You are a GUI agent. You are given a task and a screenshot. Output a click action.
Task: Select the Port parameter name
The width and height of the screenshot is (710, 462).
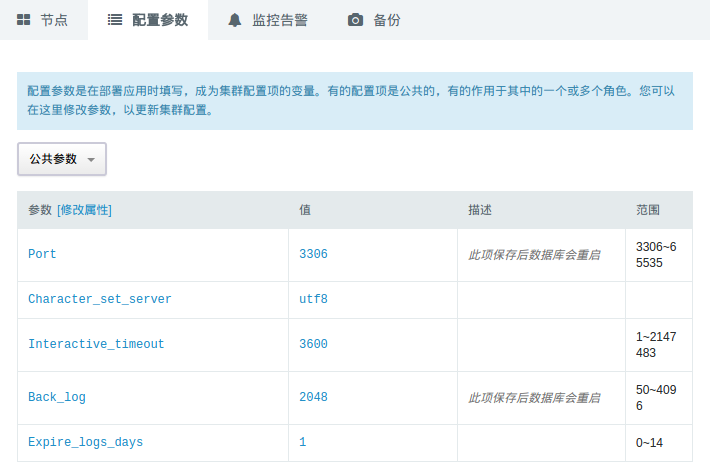(x=42, y=255)
